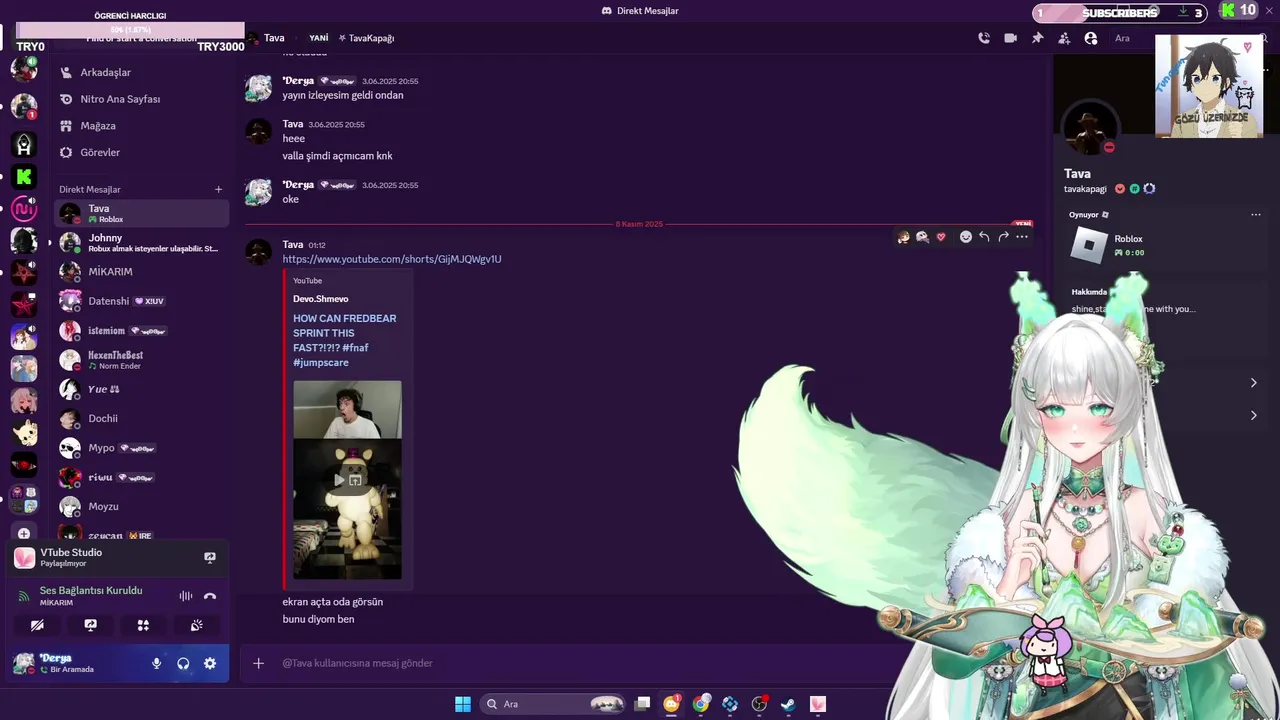Screen dimensions: 1280x720
Task: Open Yue direct message
Action: (142, 389)
